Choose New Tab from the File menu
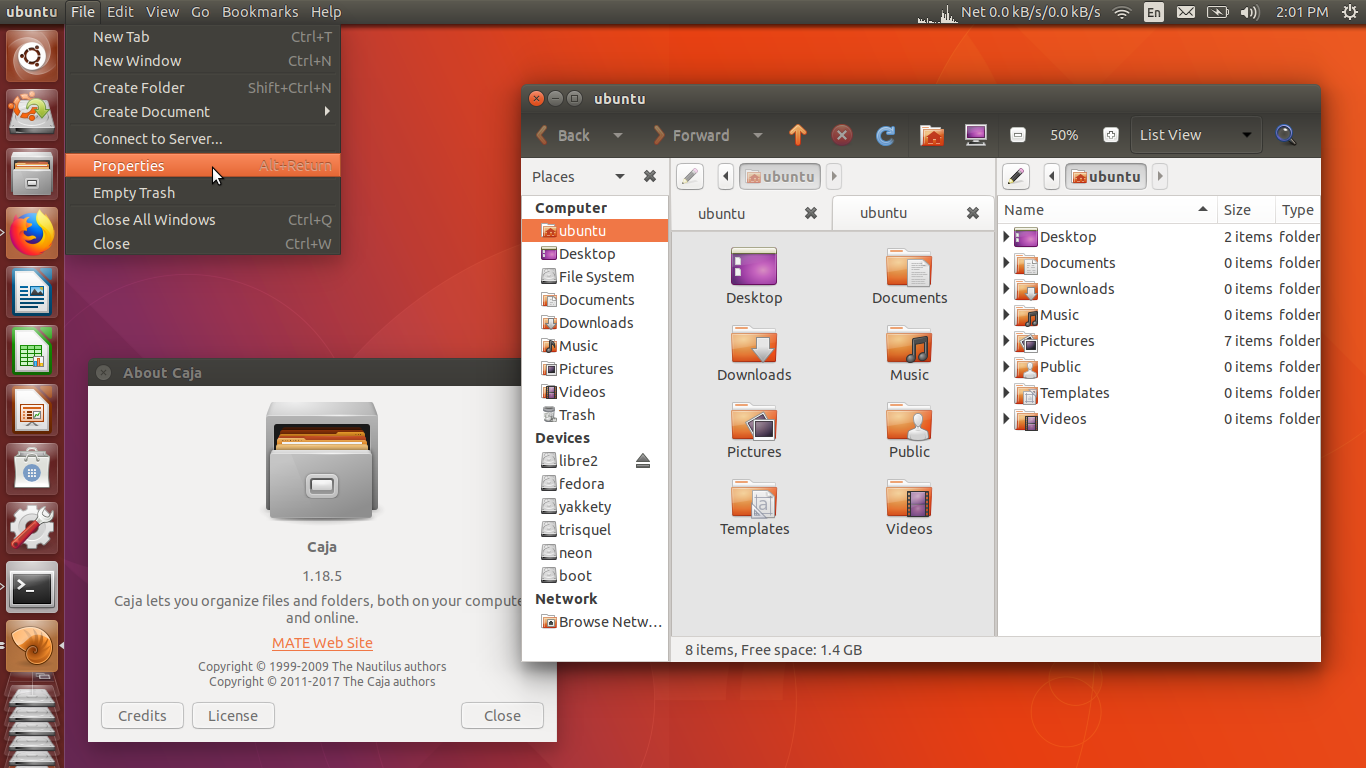The image size is (1366, 768). point(203,37)
